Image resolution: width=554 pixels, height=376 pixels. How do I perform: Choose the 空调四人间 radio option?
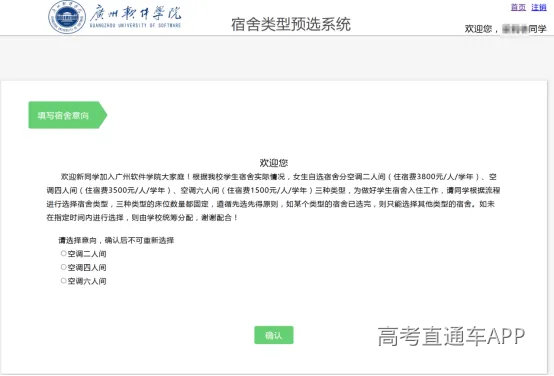[64, 267]
